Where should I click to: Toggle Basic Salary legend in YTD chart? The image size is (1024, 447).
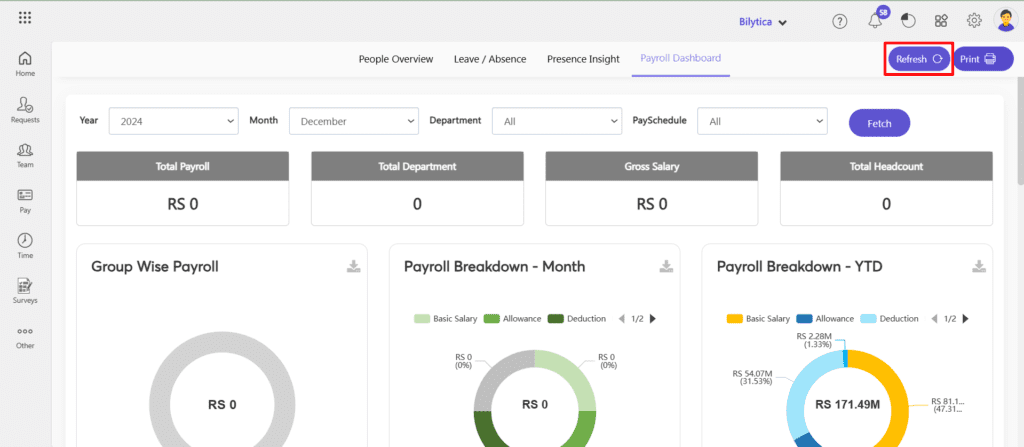(x=758, y=319)
